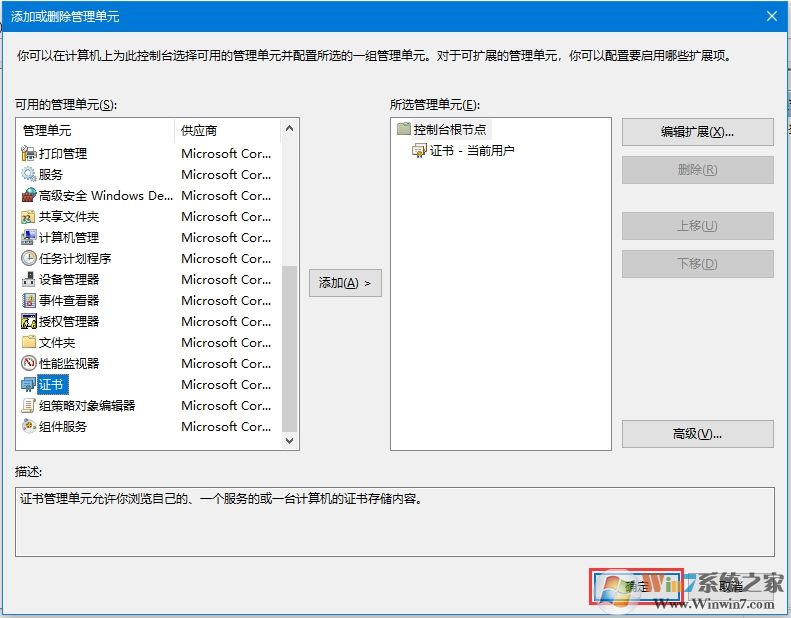The image size is (791, 618).
Task: Select the 服务 gear icon
Action: [29, 174]
